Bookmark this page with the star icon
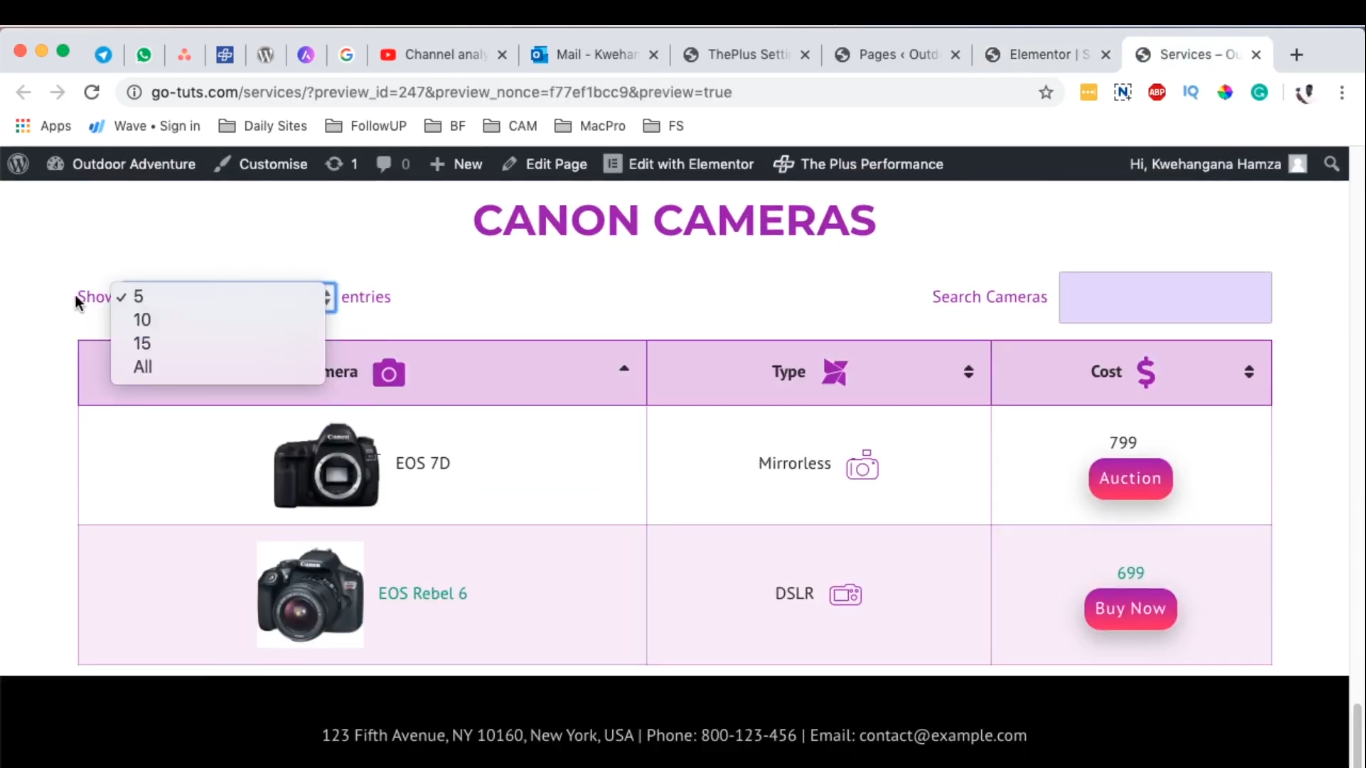This screenshot has height=768, width=1366. click(x=1046, y=92)
